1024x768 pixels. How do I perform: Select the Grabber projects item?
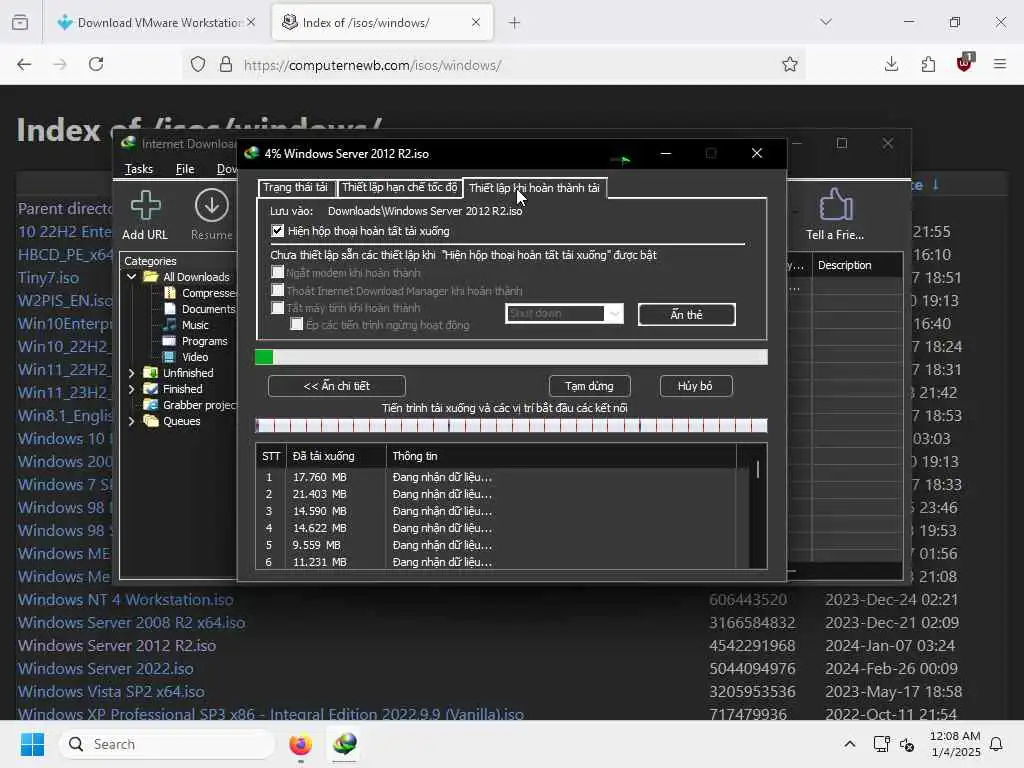[191, 405]
